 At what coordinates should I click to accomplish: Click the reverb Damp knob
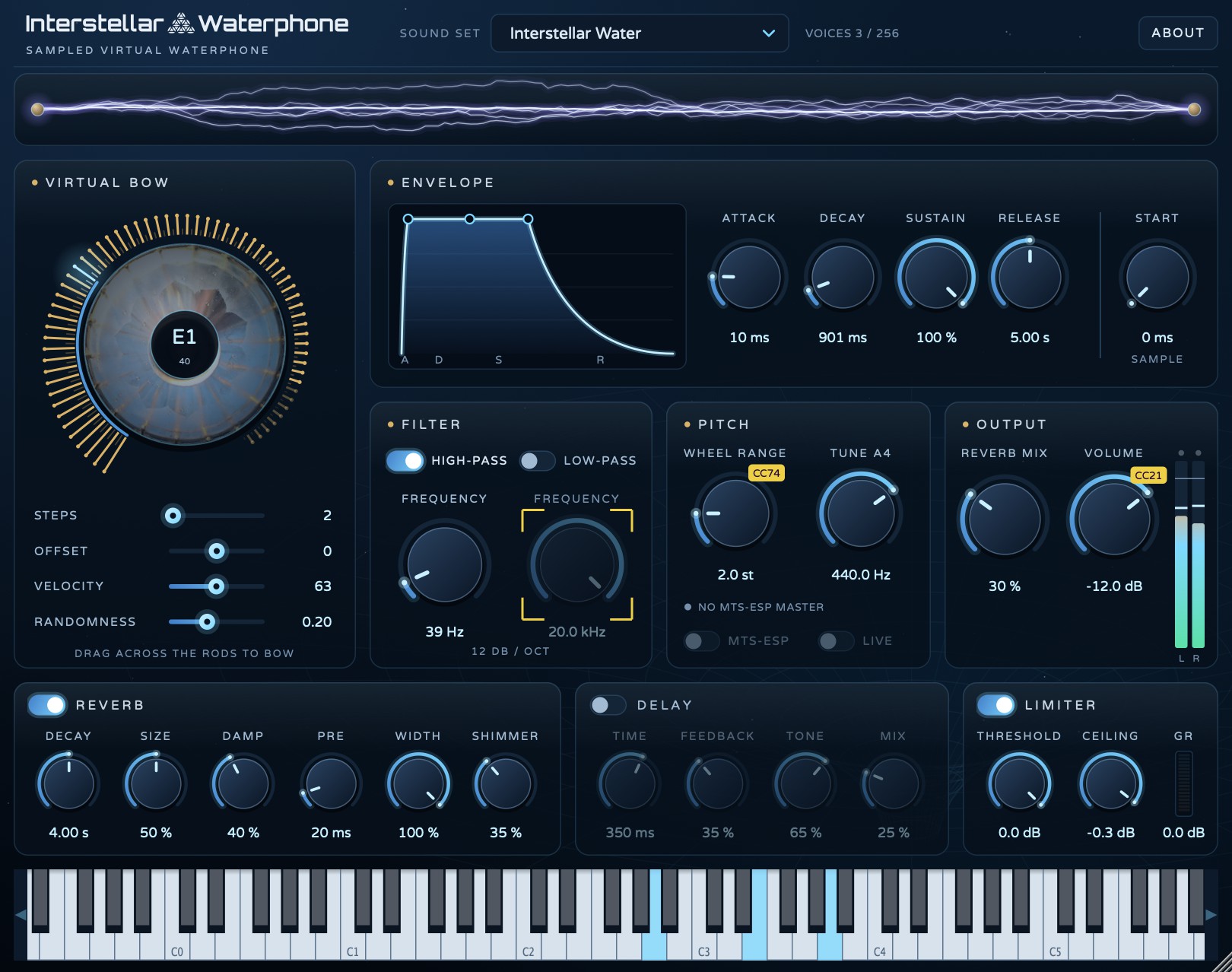pos(243,783)
